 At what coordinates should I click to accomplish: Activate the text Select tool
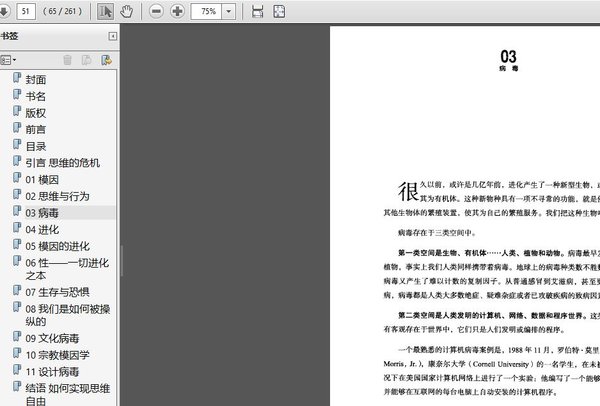click(105, 11)
